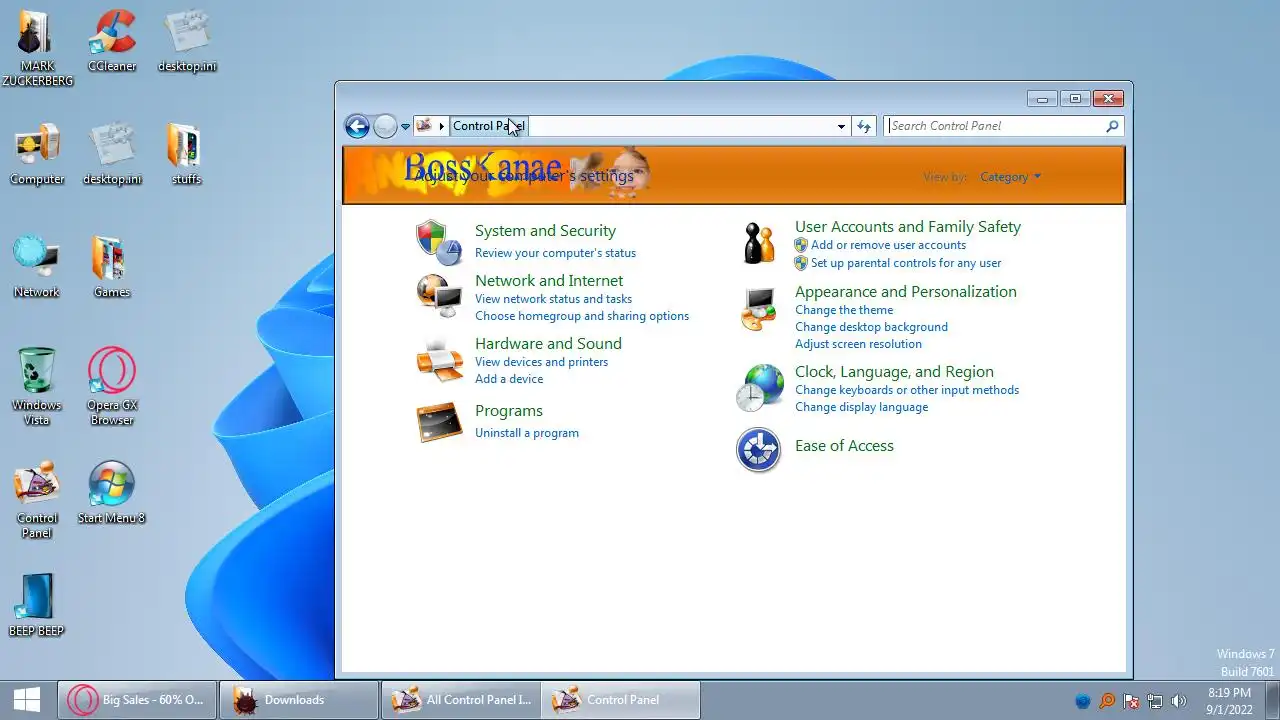Click Review your computer's status link

pyautogui.click(x=555, y=253)
